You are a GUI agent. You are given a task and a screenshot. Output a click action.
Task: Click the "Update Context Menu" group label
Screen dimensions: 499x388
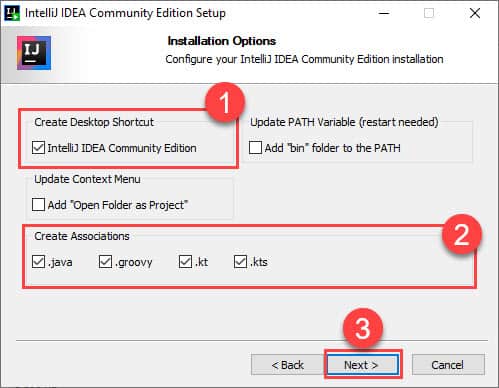point(87,179)
